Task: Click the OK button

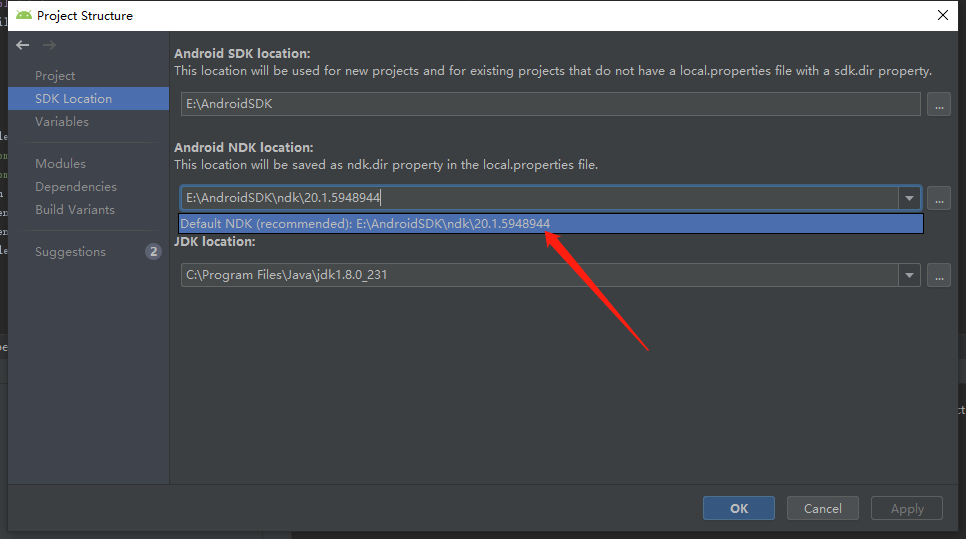Action: pyautogui.click(x=739, y=508)
